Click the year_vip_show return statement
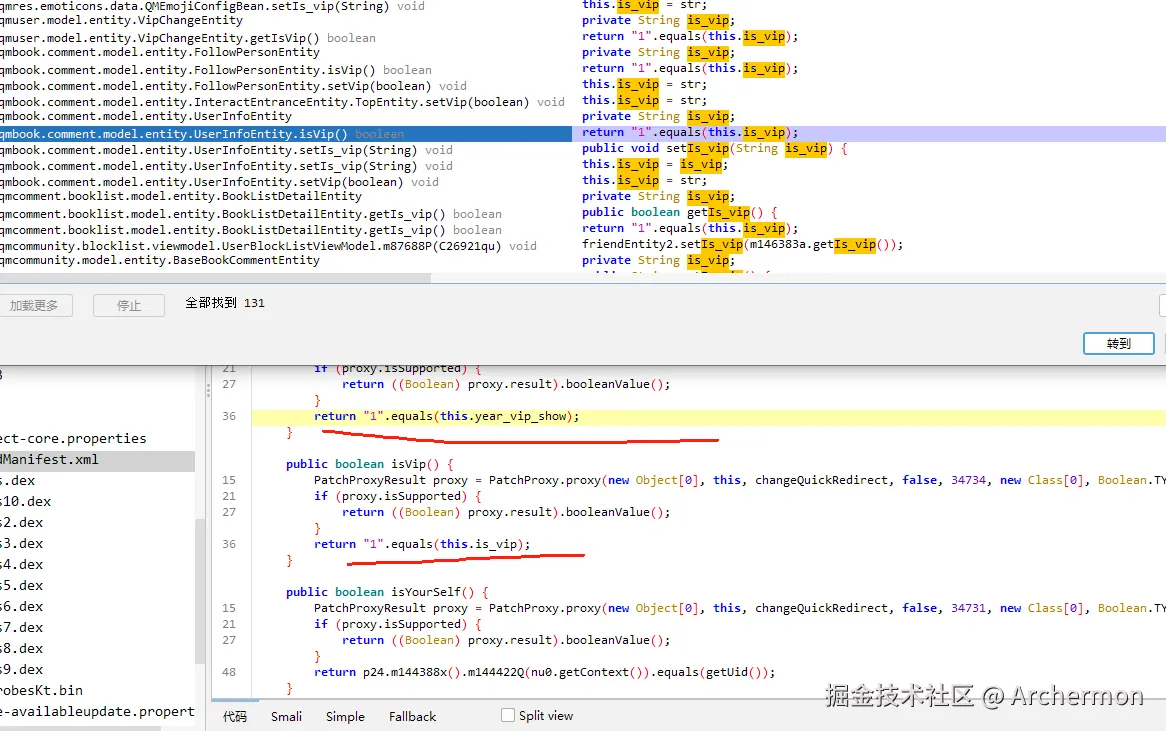The image size is (1166, 731). click(446, 416)
